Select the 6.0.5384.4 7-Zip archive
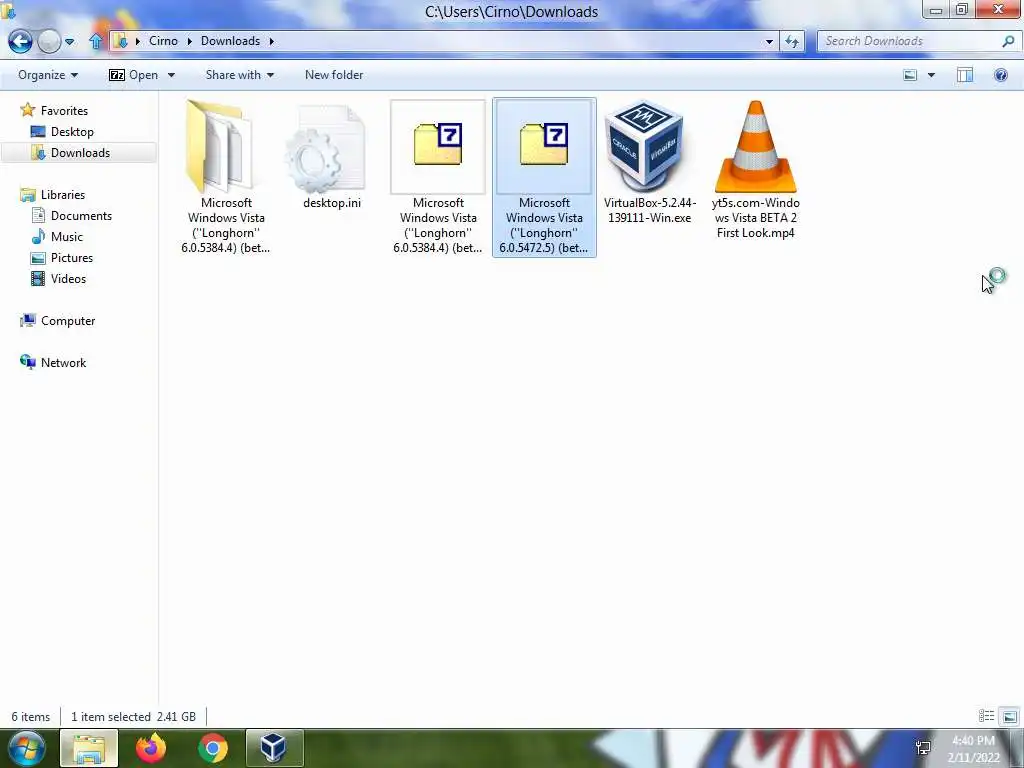Viewport: 1024px width, 768px height. (438, 177)
